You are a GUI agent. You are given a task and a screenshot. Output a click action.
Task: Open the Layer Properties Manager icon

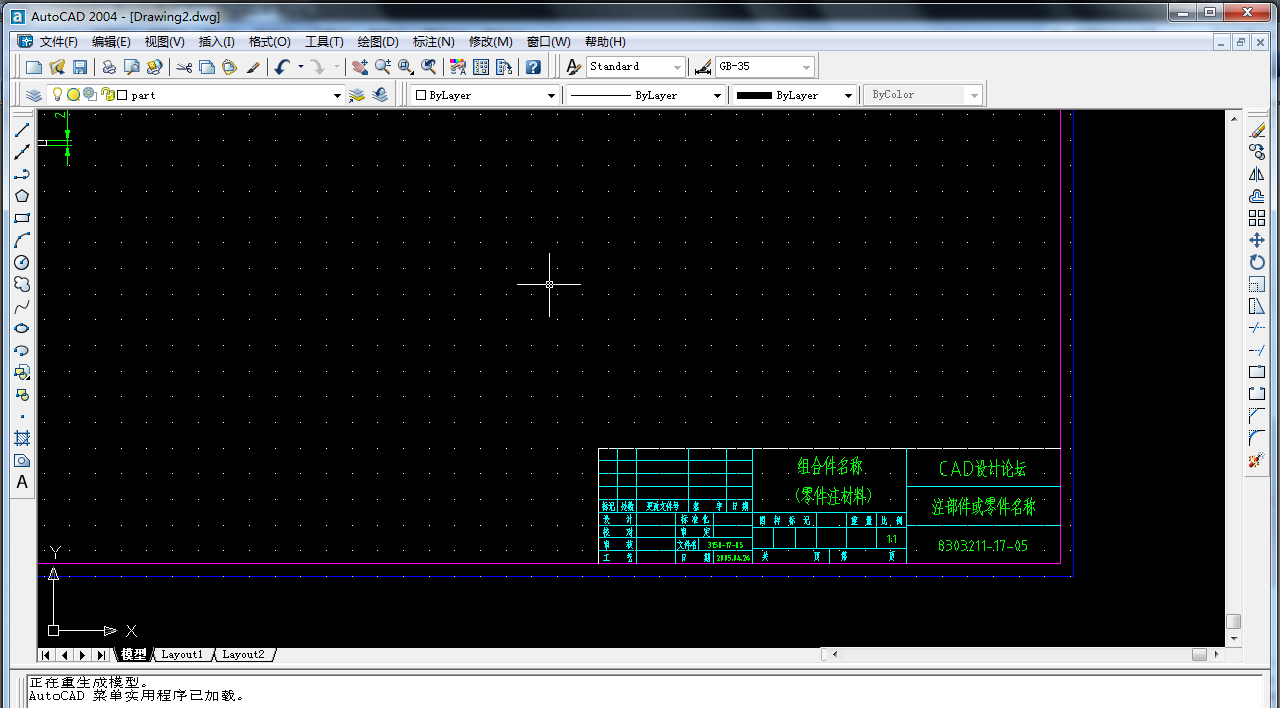(34, 95)
